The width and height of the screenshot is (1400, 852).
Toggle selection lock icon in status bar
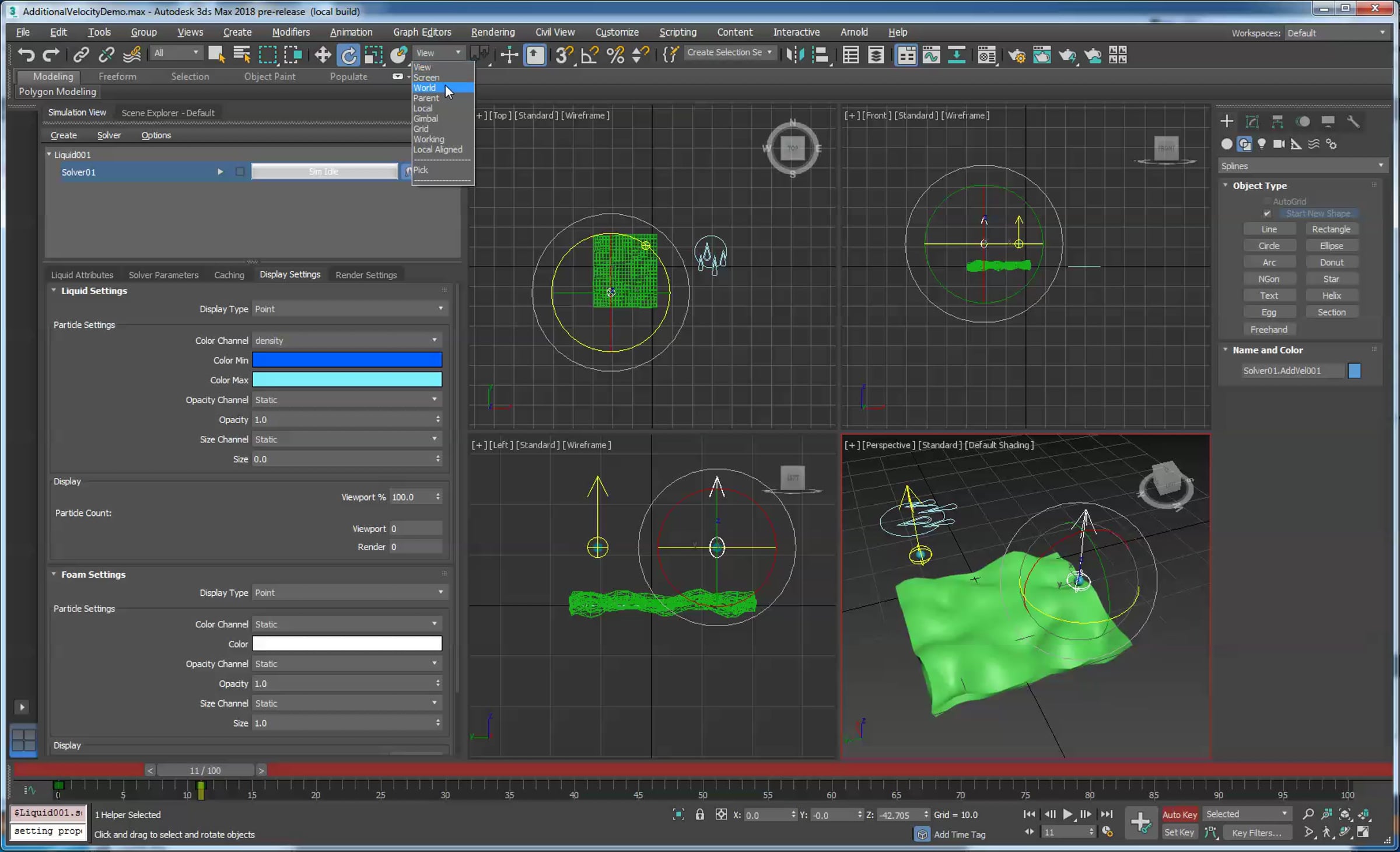699,815
